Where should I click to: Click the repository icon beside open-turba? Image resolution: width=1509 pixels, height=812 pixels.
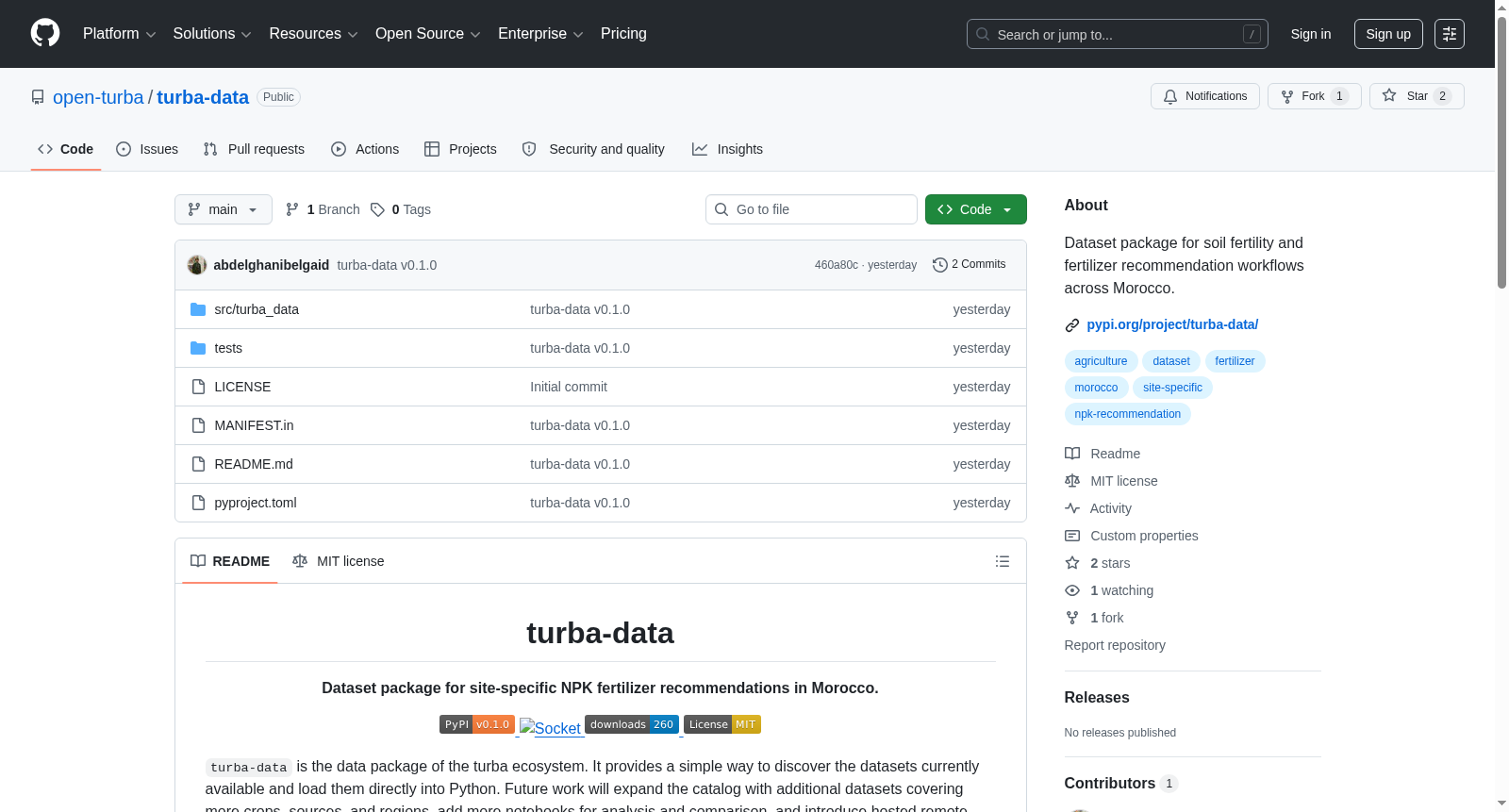pos(38,97)
